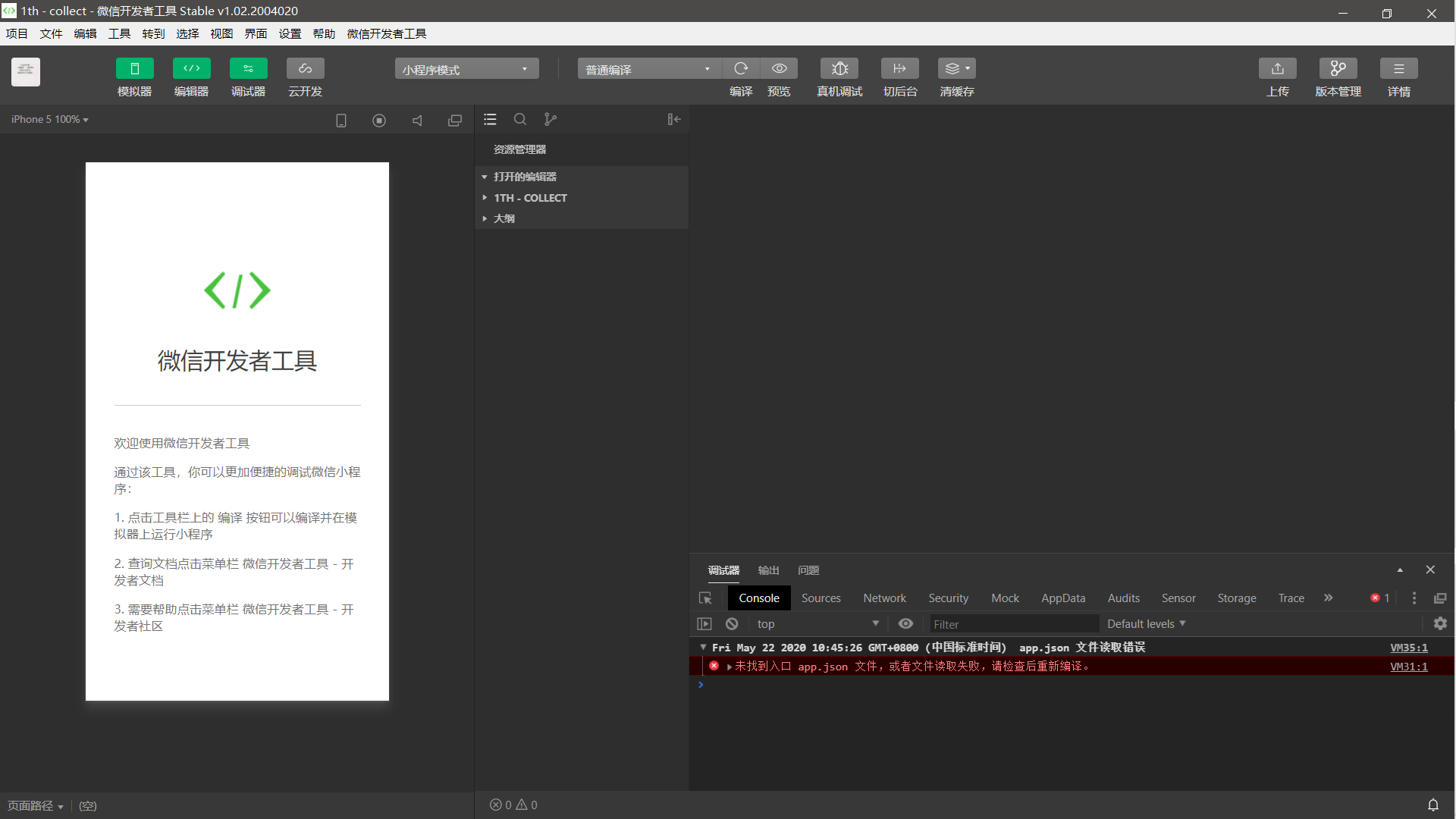Switch to the 问题 problems tab
1456x819 pixels.
click(x=808, y=570)
